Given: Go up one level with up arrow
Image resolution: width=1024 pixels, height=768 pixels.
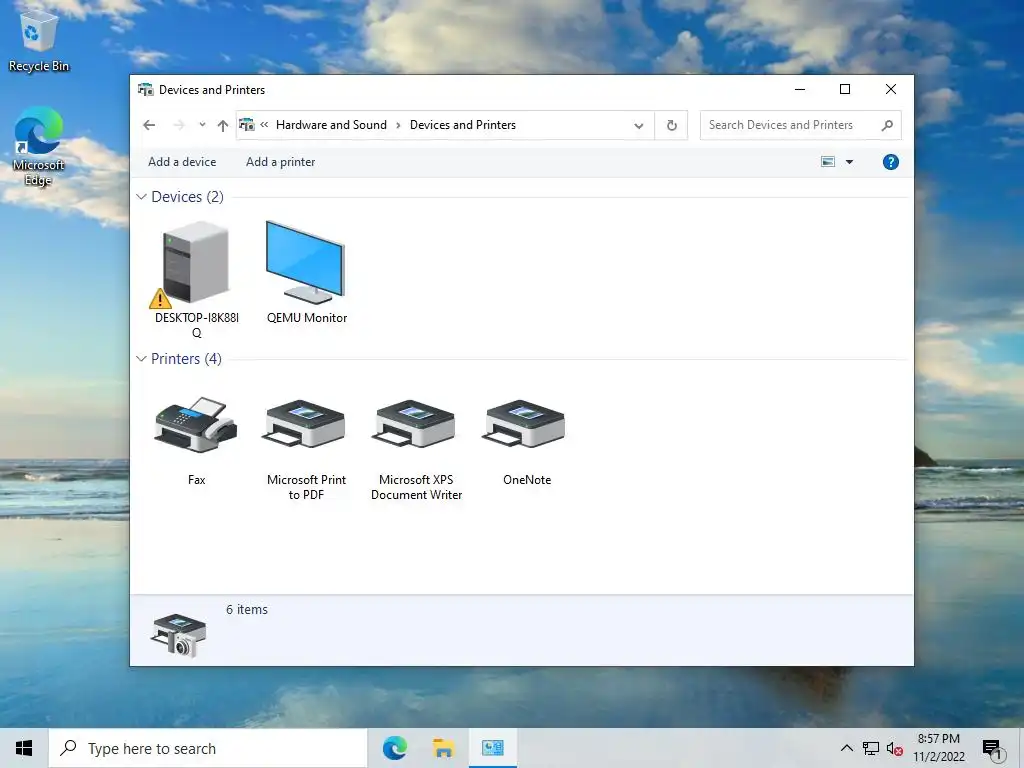Looking at the screenshot, I should [x=223, y=125].
